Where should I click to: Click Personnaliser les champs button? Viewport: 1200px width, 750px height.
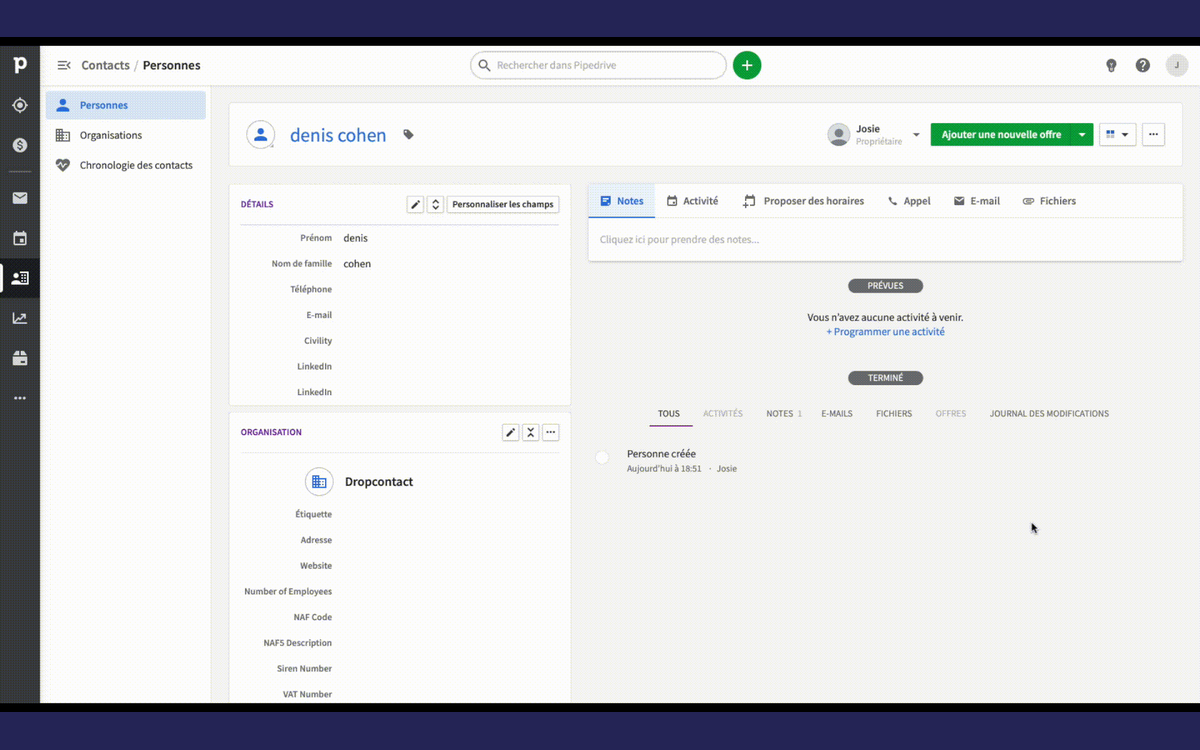[502, 204]
